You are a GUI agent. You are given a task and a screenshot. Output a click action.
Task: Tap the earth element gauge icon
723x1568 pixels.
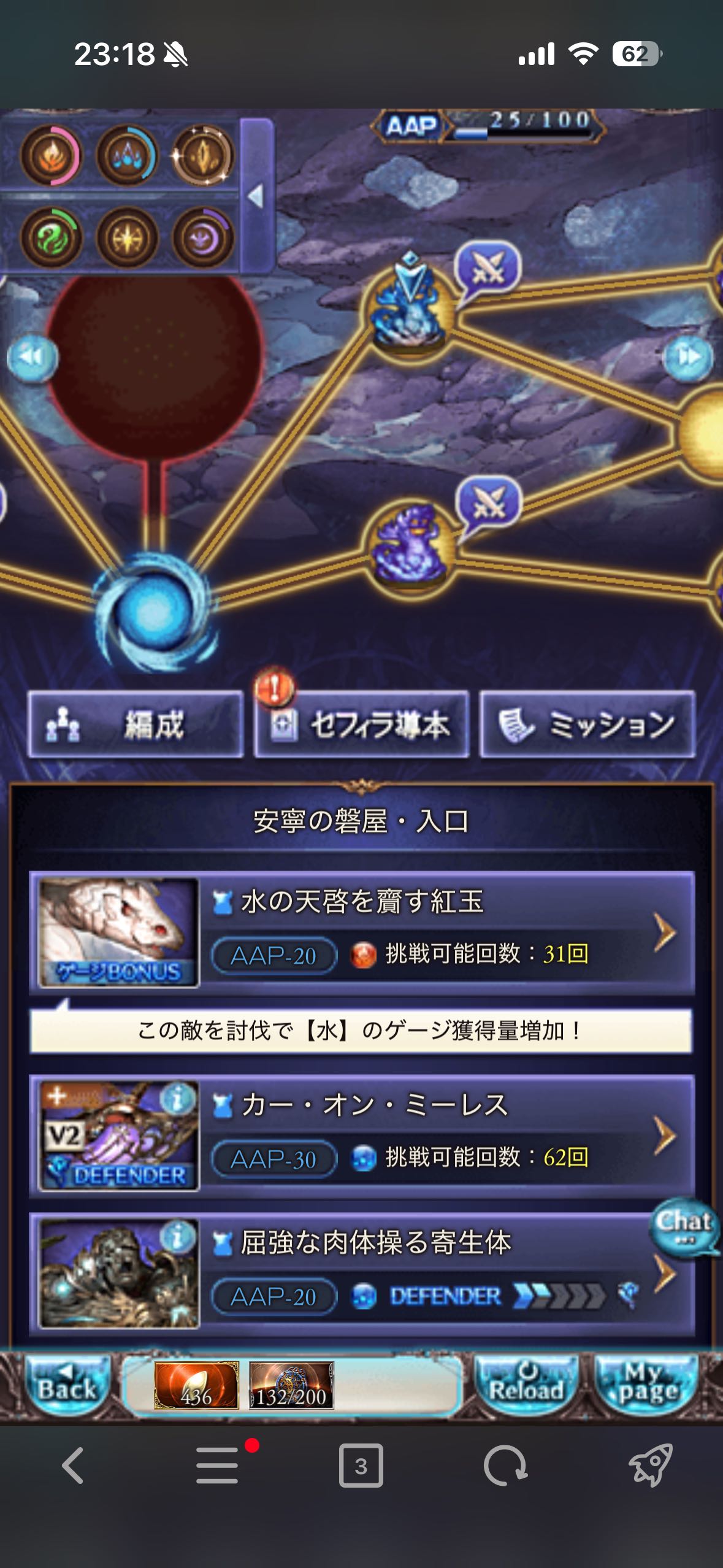point(202,155)
